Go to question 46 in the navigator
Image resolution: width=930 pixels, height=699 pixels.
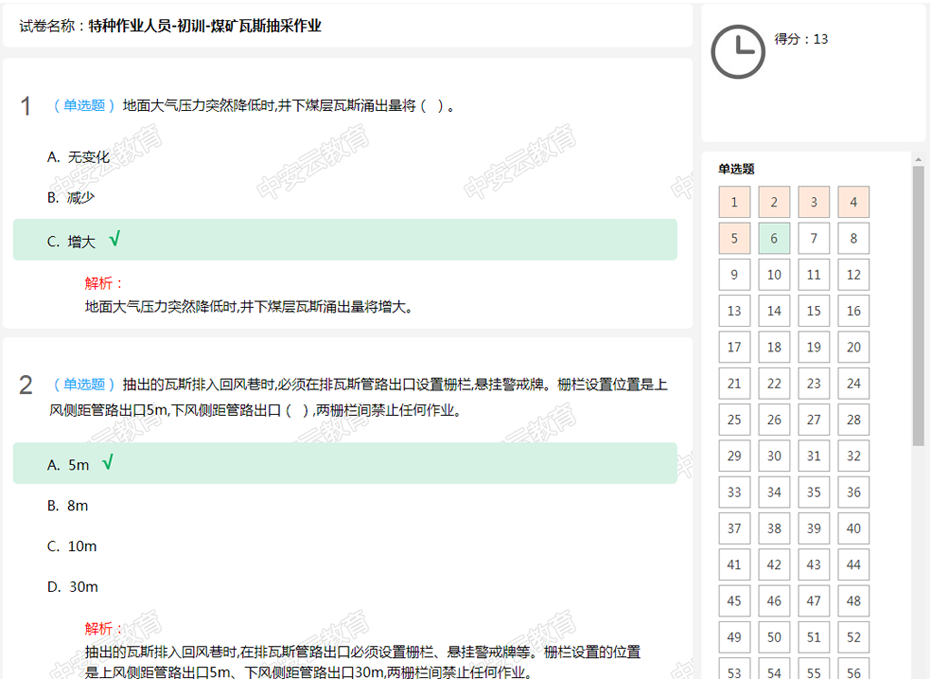(x=774, y=601)
